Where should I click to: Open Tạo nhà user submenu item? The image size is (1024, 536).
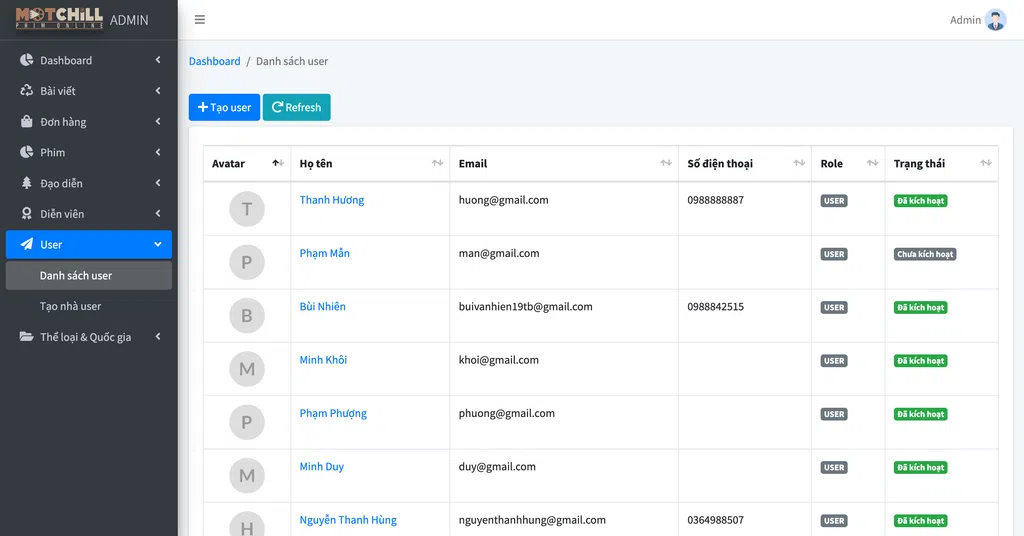(89, 306)
